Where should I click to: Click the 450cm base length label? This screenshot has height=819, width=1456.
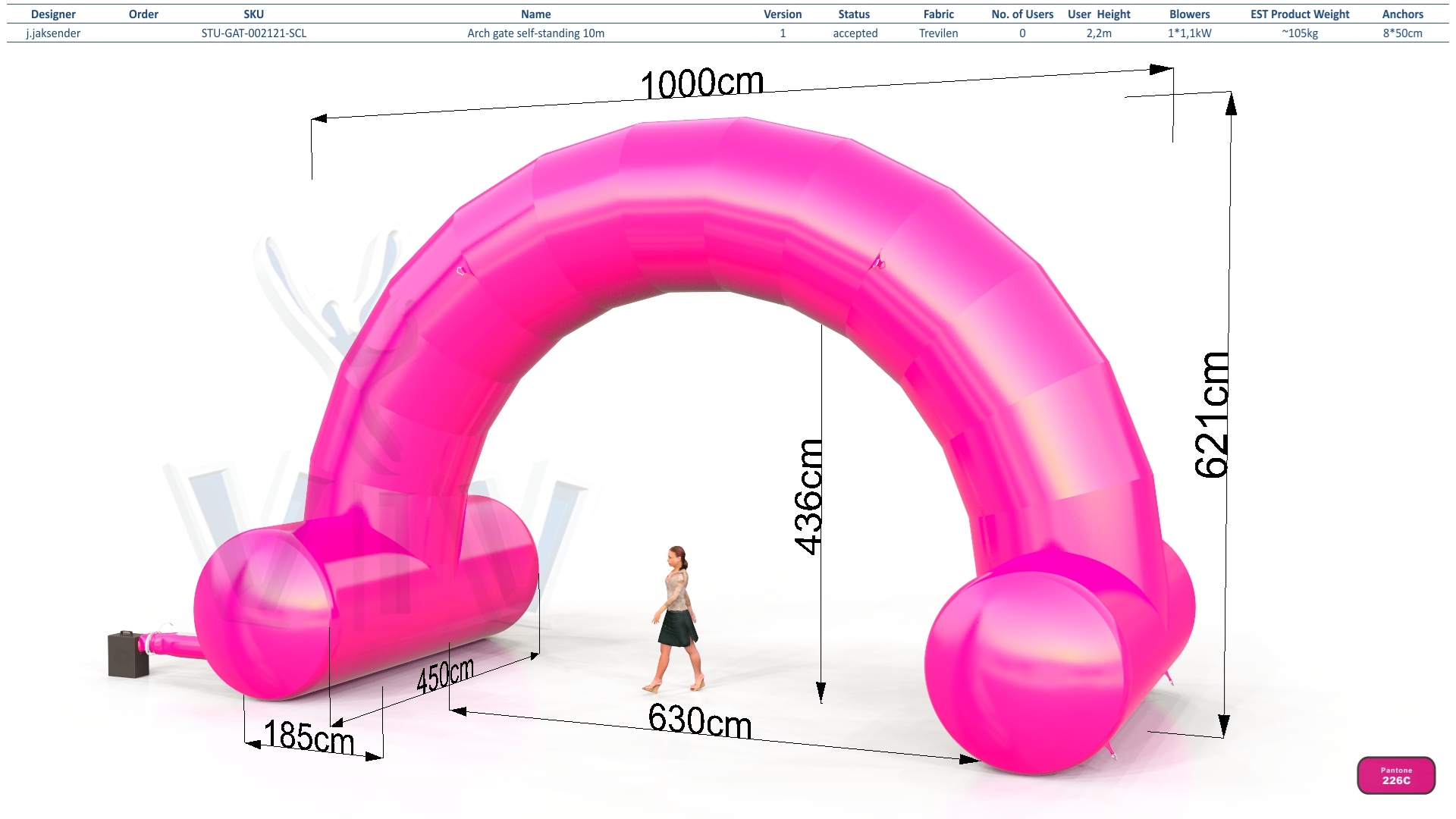(x=445, y=675)
